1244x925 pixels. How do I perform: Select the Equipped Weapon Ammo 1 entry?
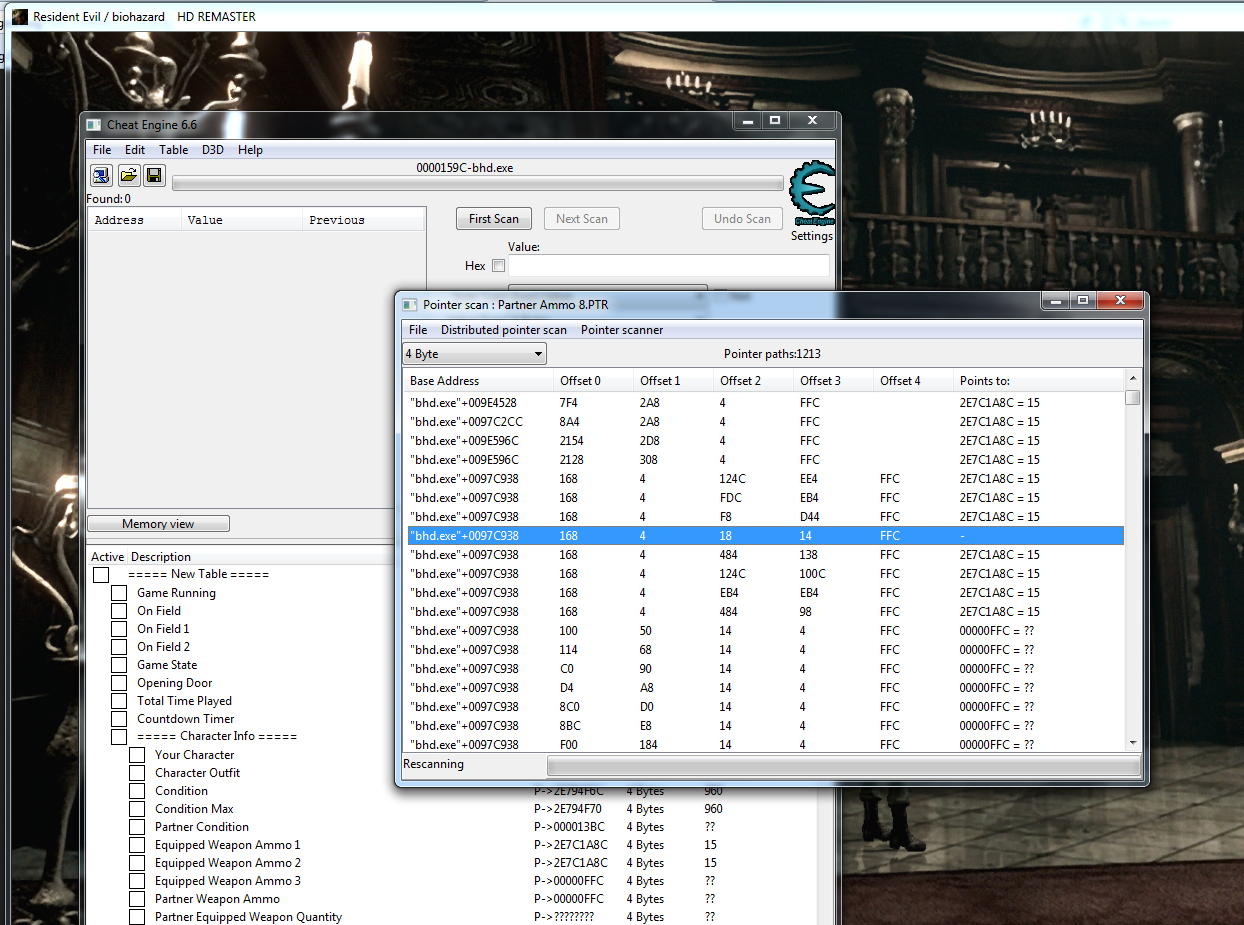[x=228, y=845]
